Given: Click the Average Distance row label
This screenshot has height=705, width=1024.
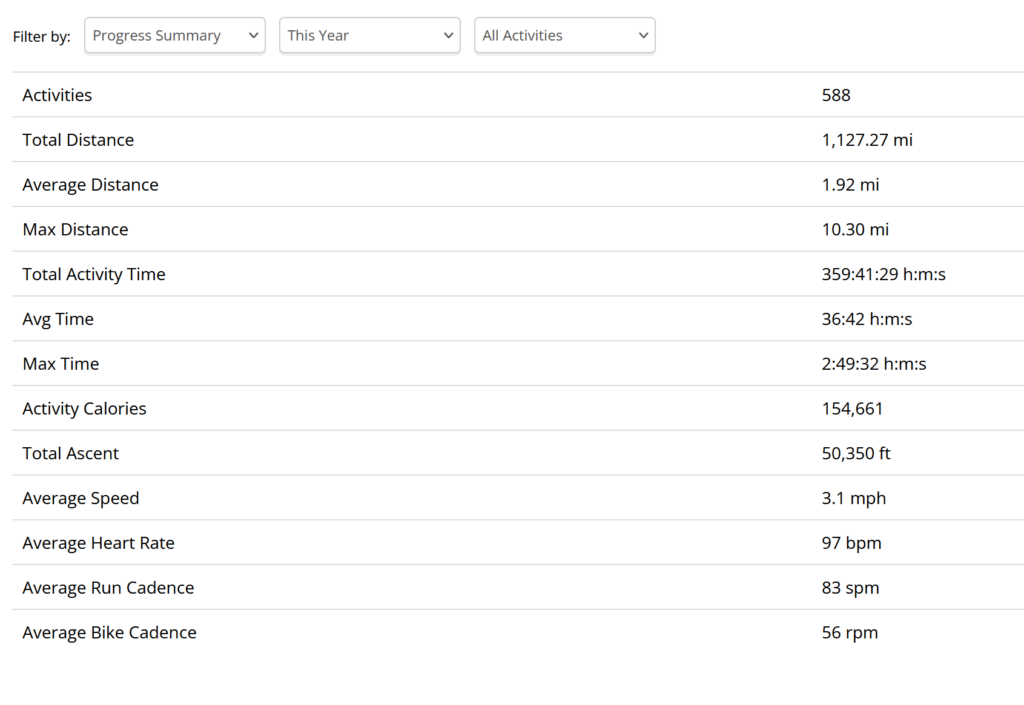Looking at the screenshot, I should 90,185.
